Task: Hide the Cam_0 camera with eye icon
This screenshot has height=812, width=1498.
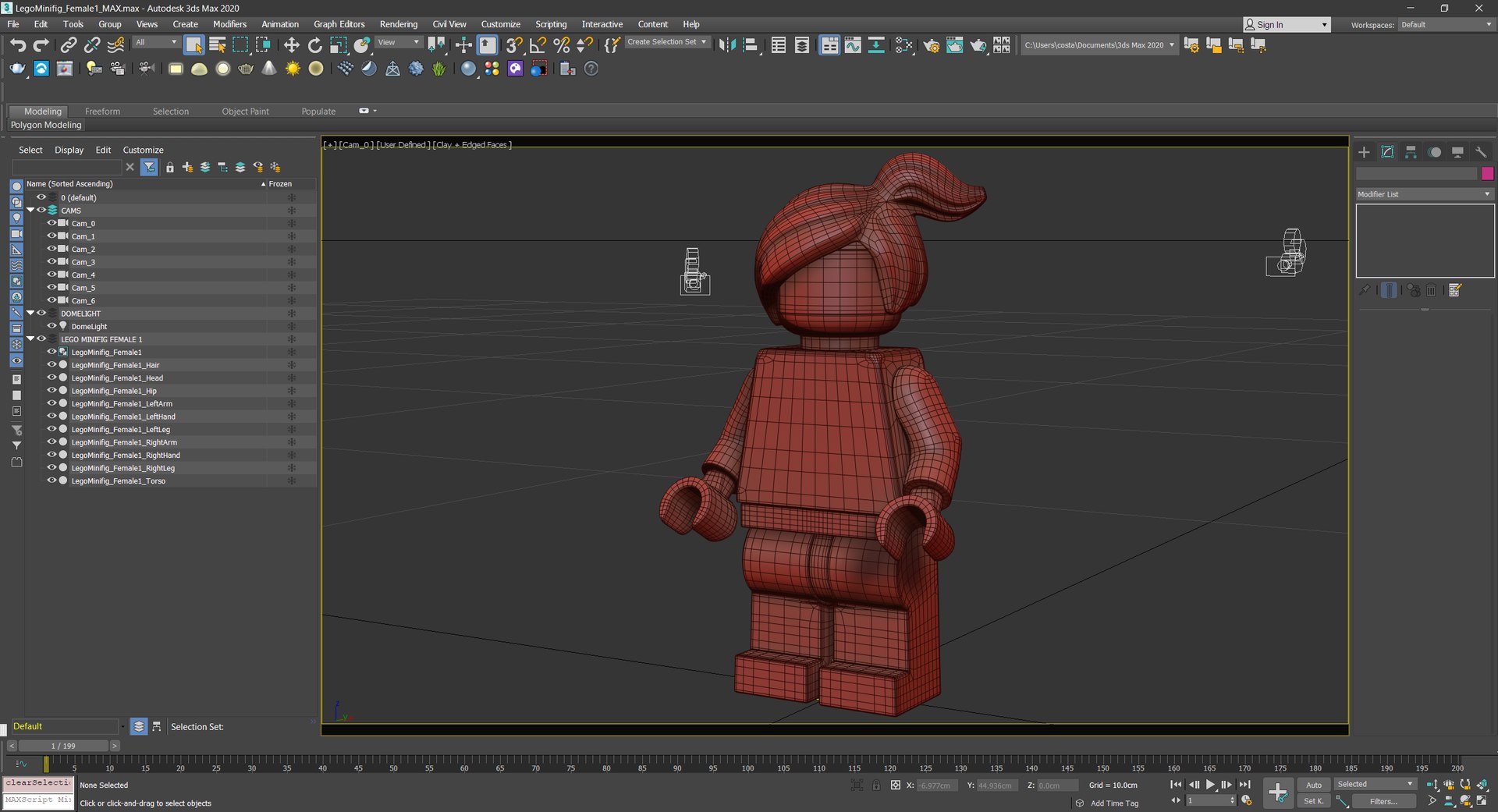Action: pyautogui.click(x=51, y=223)
